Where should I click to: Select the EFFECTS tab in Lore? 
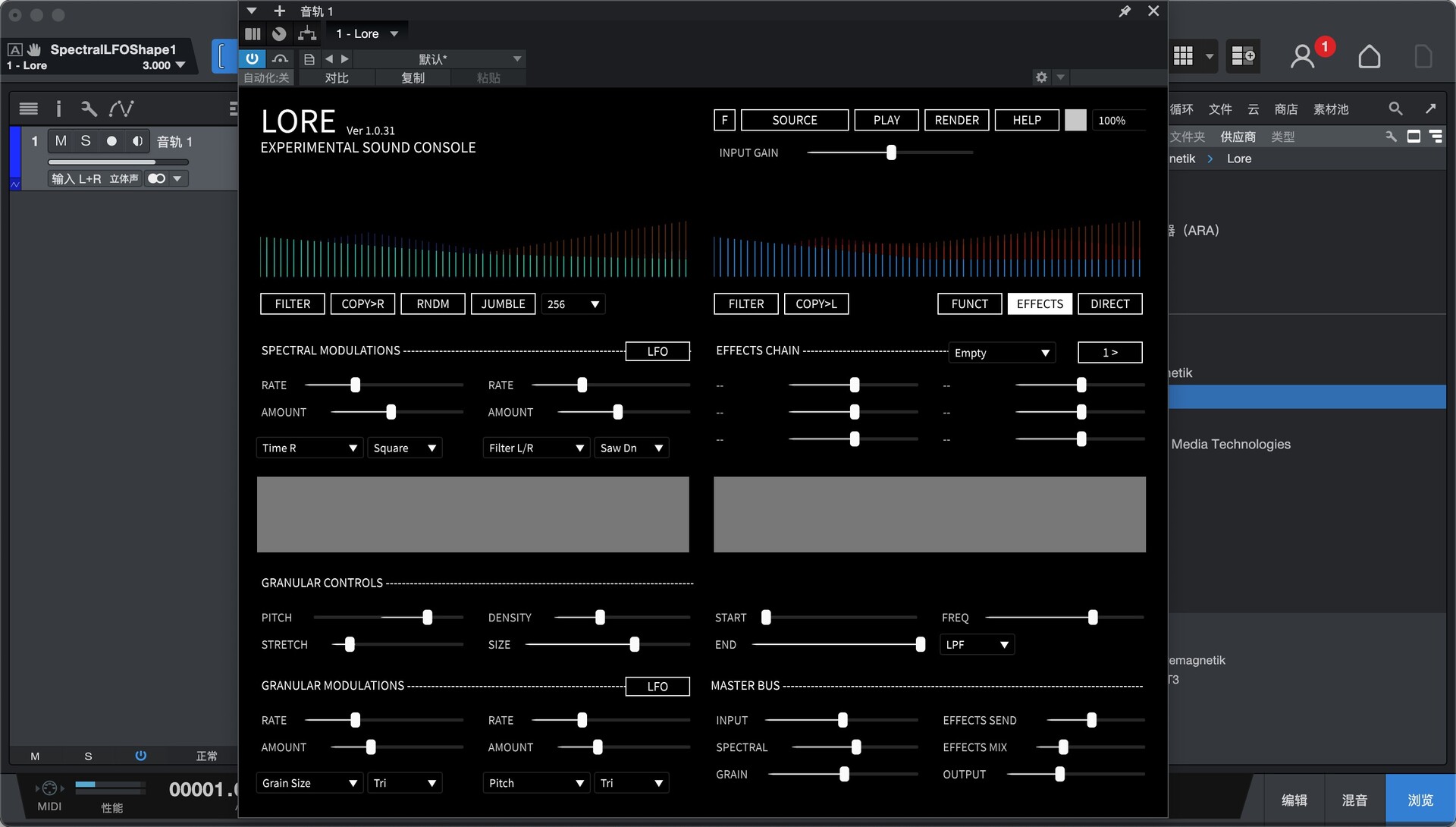click(x=1040, y=303)
